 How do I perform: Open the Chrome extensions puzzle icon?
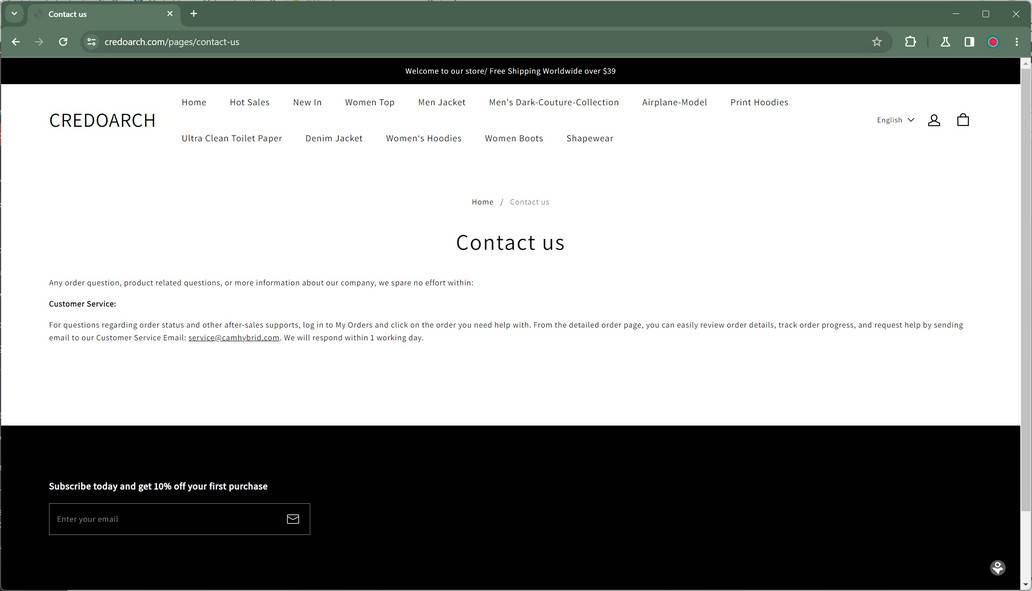909,41
